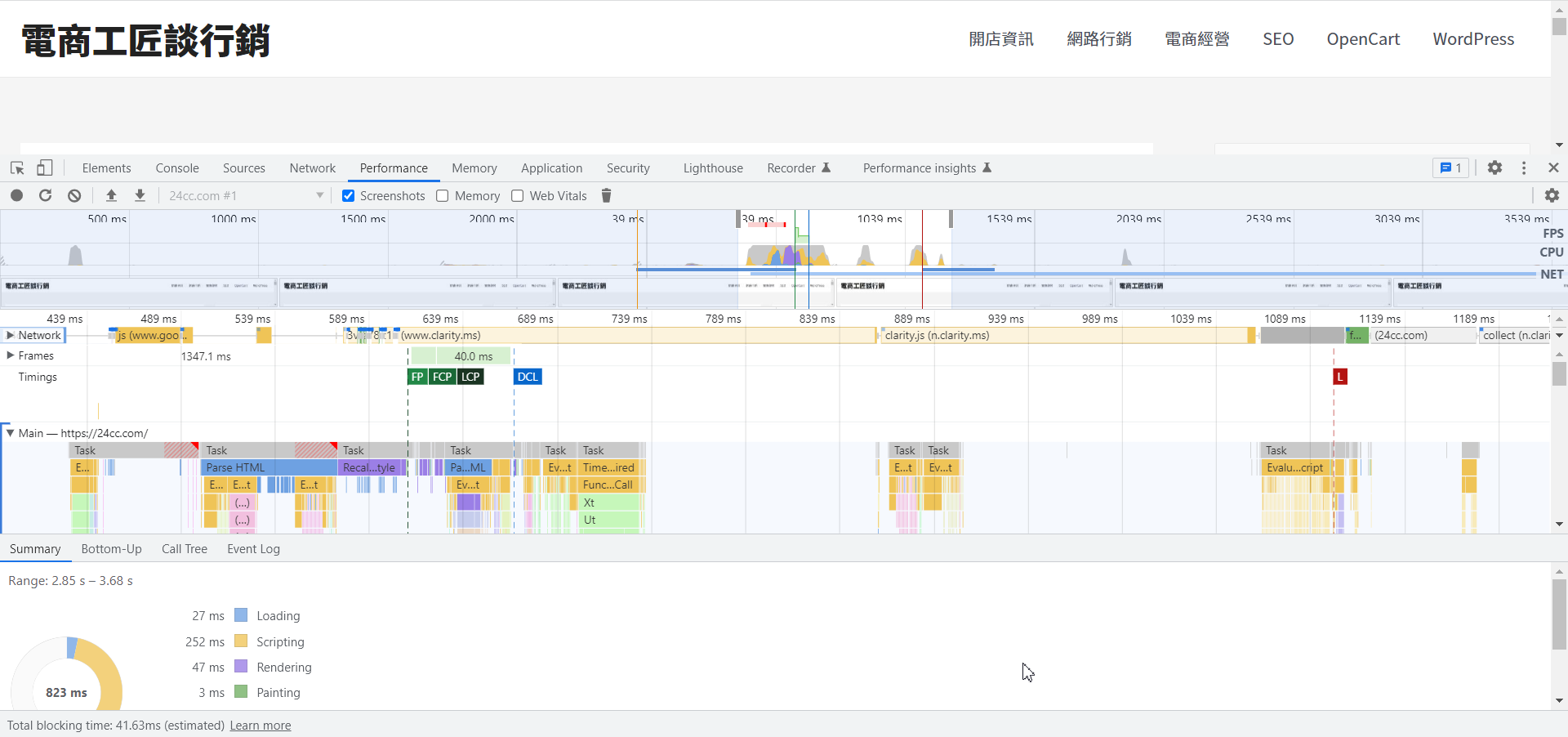Screen dimensions: 1568x737
Task: Collapse the Main — https://24cc.com/ track
Action: point(11,434)
